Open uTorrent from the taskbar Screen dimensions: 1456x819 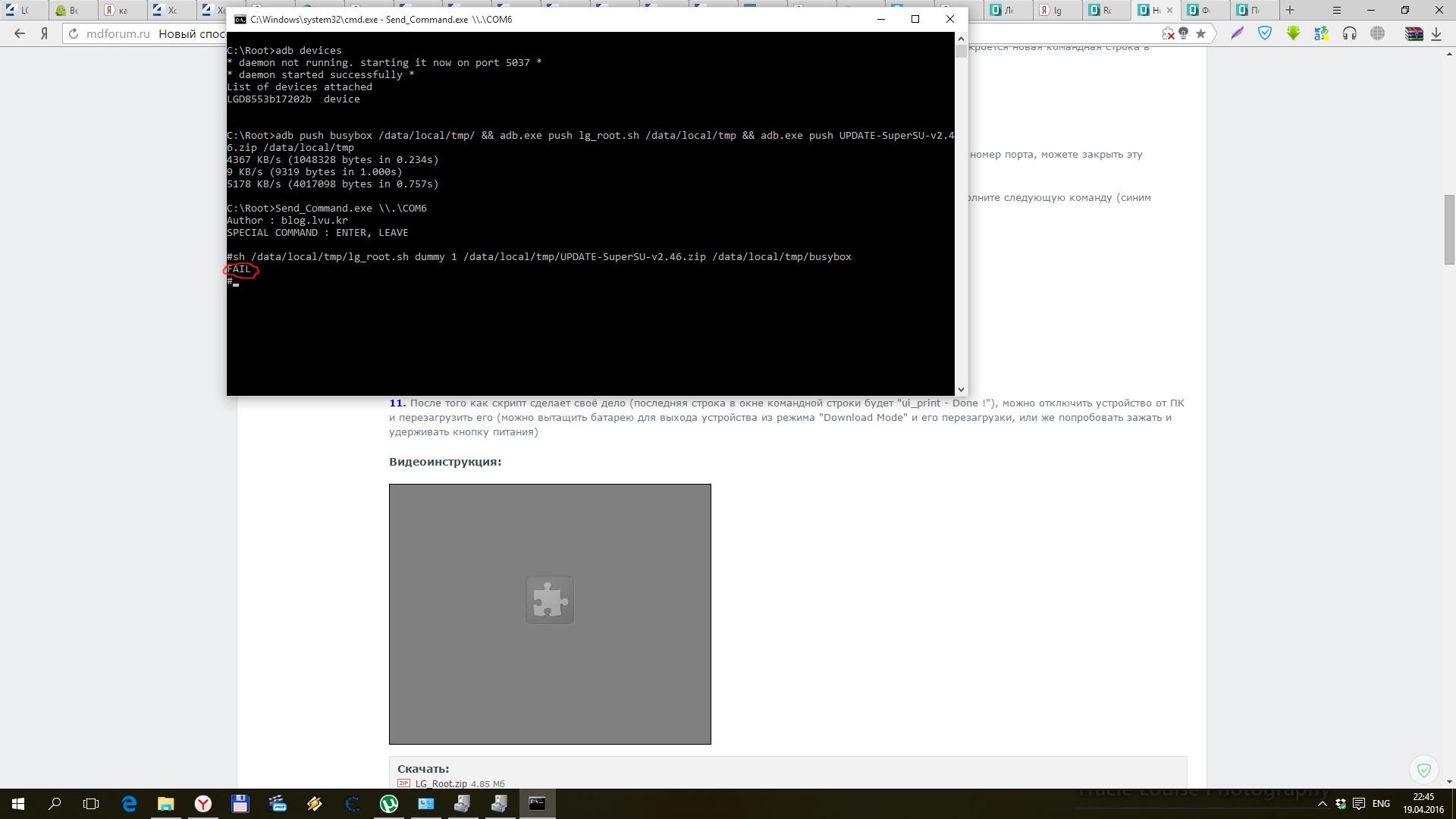[389, 804]
